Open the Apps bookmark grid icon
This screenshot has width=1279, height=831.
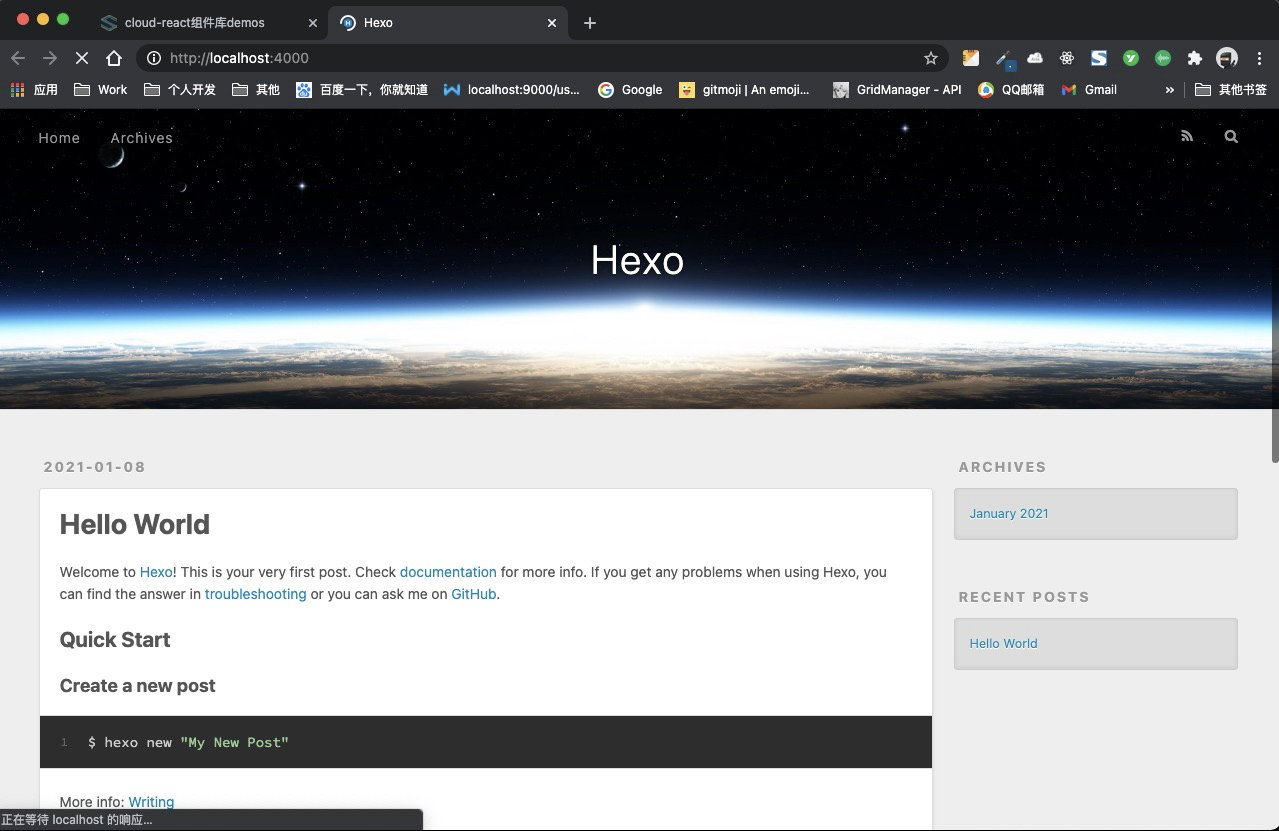tap(18, 90)
